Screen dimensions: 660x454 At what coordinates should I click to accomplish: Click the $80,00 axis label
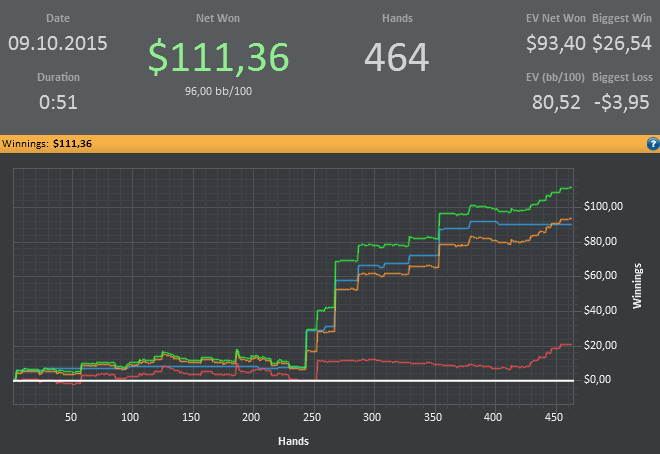coord(600,241)
